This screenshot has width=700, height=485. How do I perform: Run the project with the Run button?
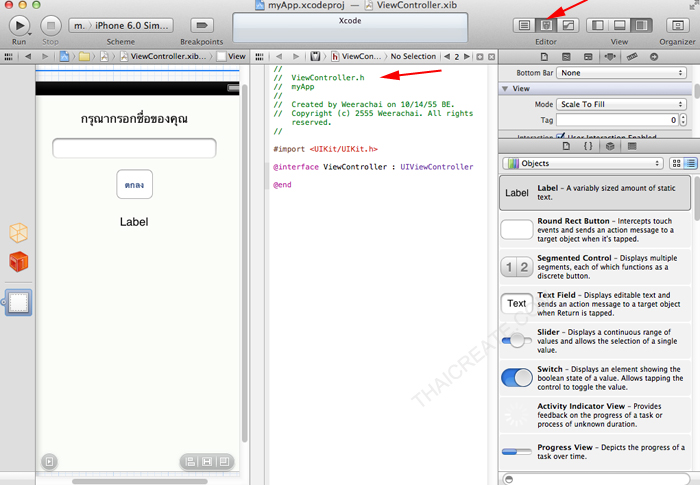coord(19,25)
